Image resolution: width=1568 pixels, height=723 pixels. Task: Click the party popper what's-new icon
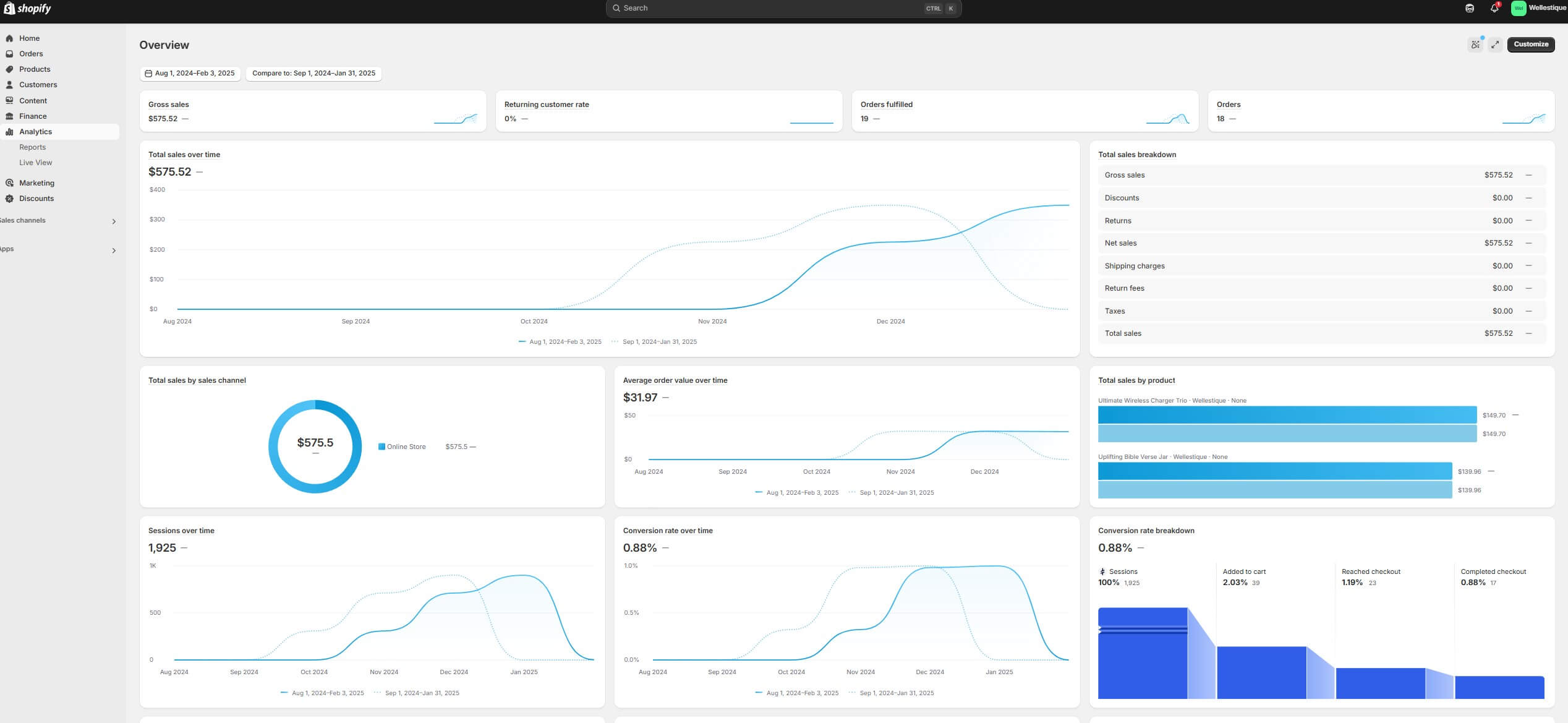click(1475, 45)
